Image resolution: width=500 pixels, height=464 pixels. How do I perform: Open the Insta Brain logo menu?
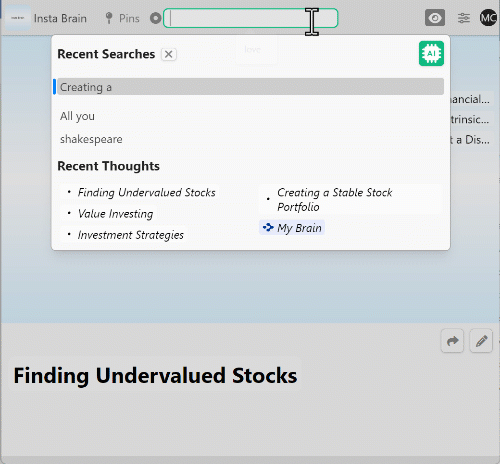click(x=17, y=18)
